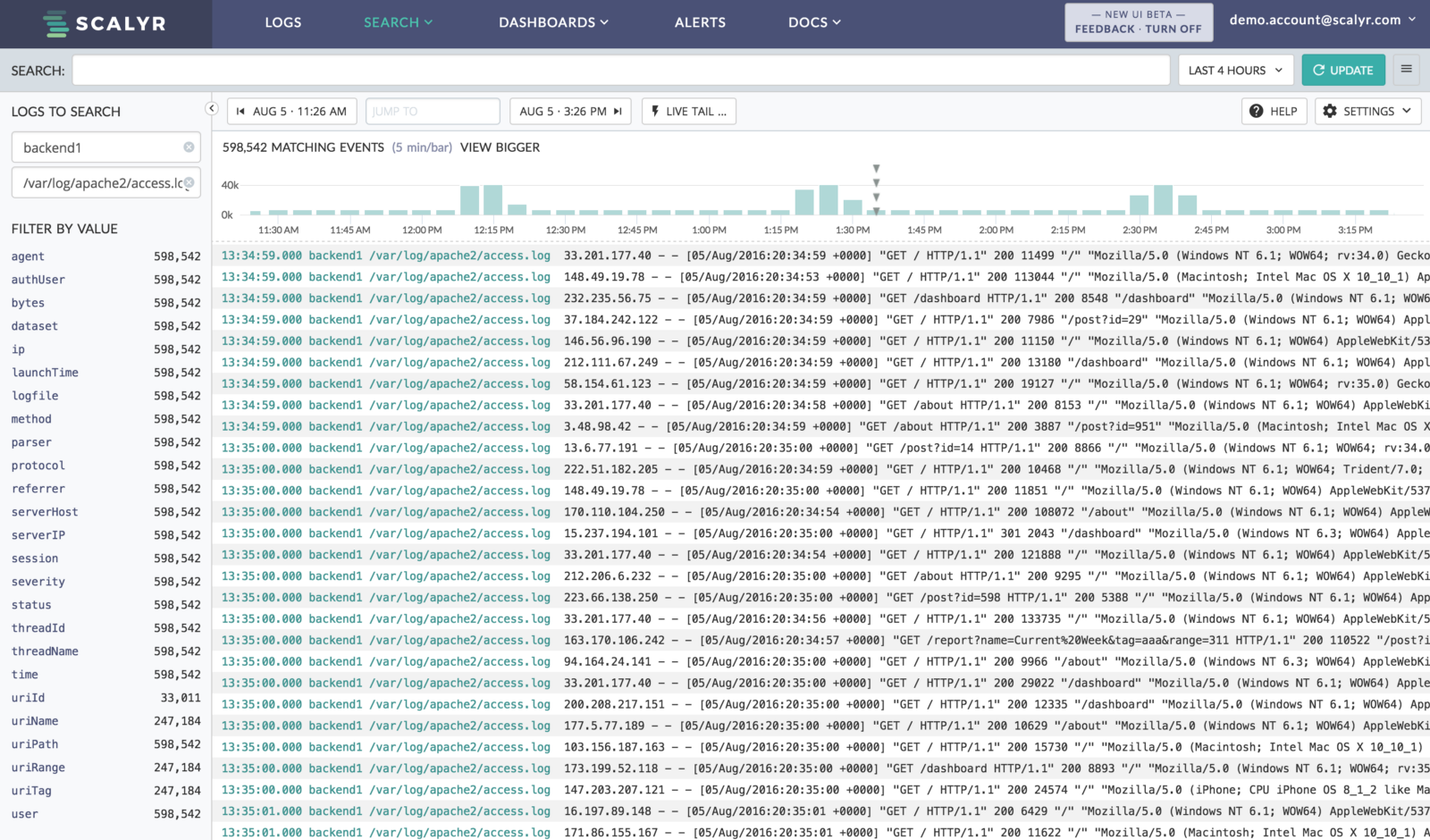Open the demo account menu
1430x840 pixels.
[x=1321, y=20]
